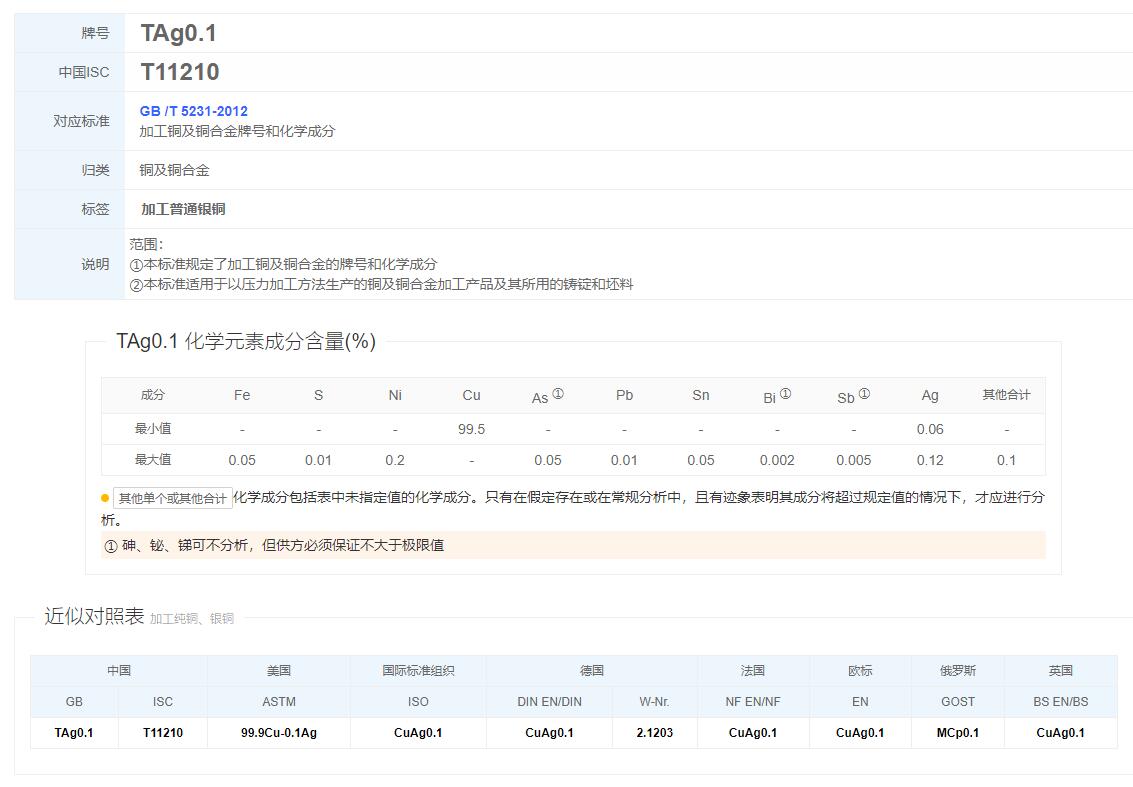Click the 近似对照表 section heading
Screen dimensions: 1133x787
94,616
